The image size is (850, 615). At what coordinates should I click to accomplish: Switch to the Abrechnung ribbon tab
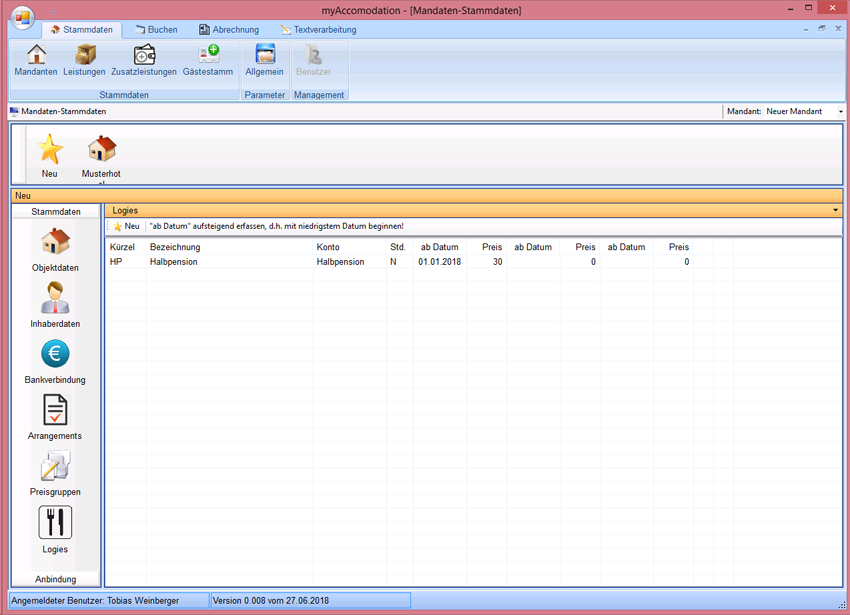click(228, 30)
